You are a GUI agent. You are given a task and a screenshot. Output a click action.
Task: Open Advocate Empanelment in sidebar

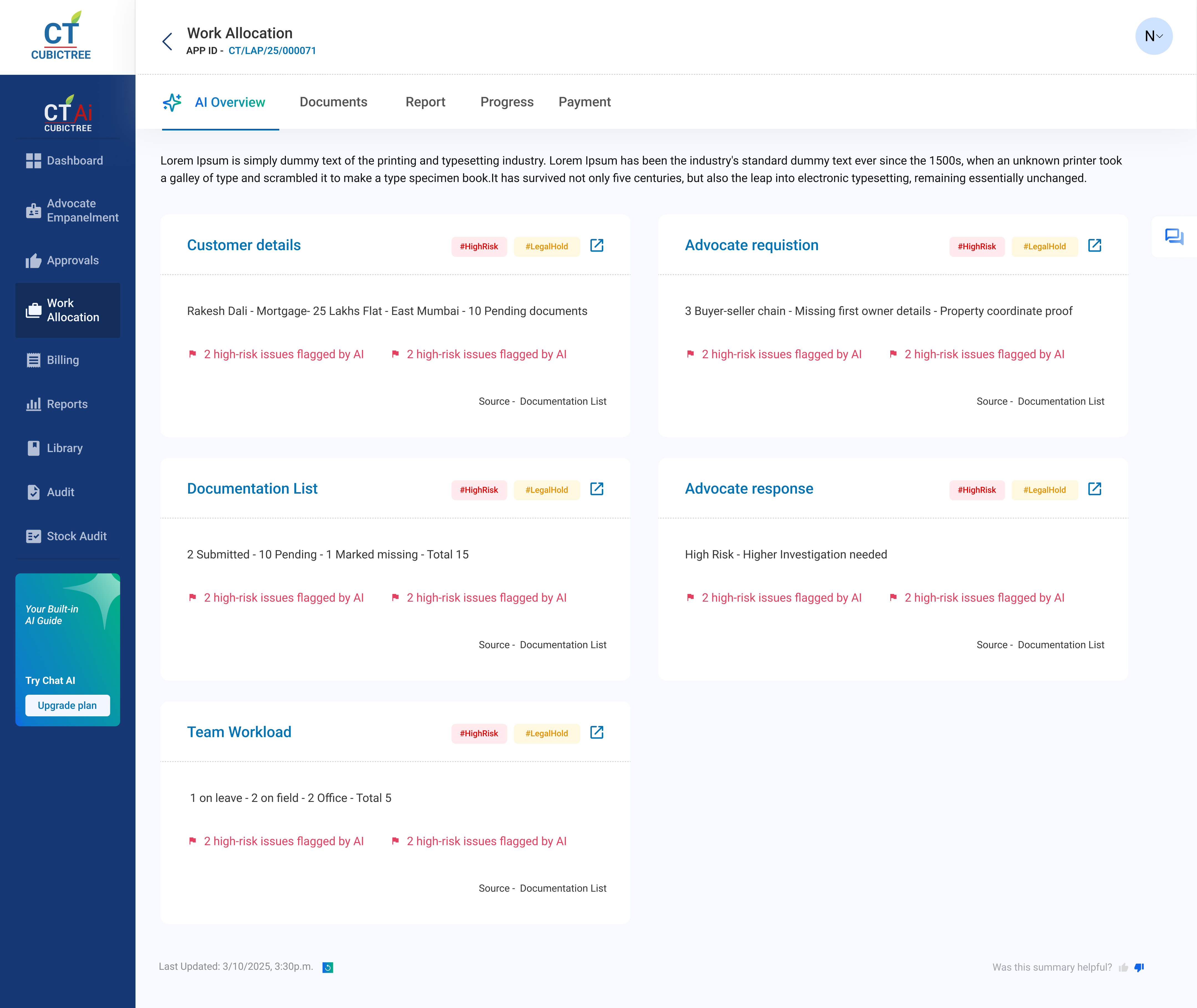pyautogui.click(x=67, y=210)
